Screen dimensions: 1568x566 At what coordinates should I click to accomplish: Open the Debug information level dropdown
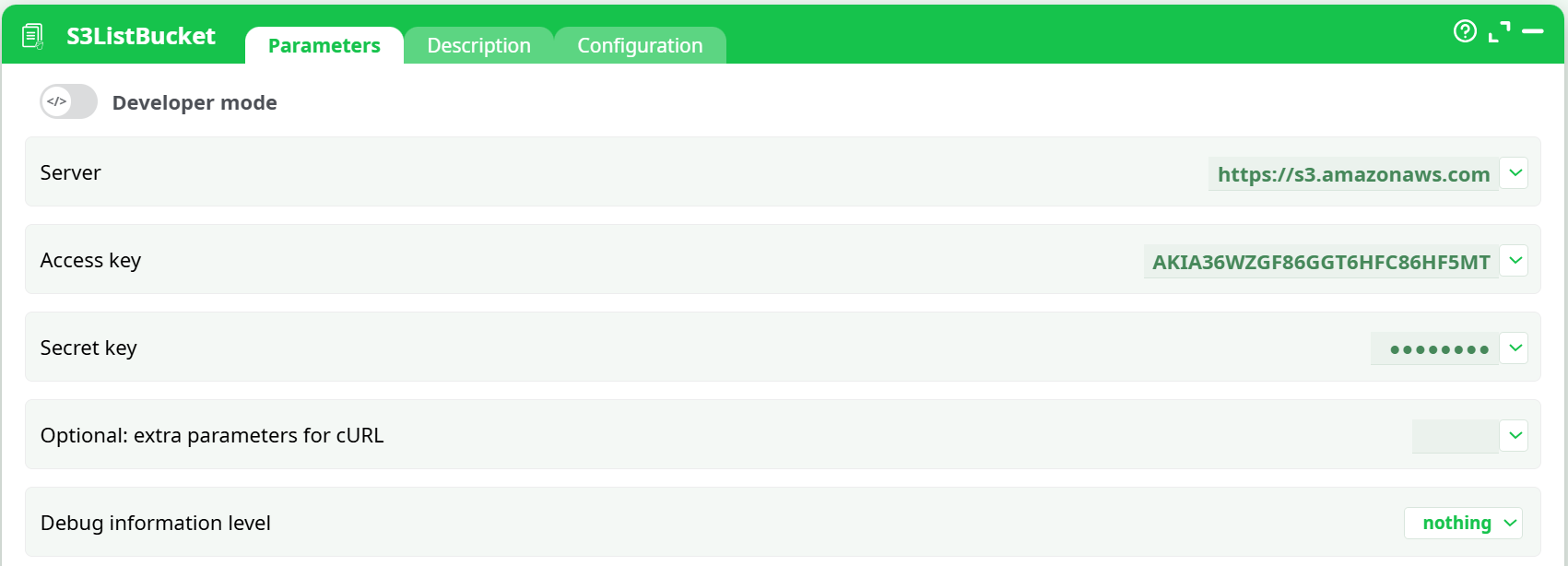(x=1510, y=523)
